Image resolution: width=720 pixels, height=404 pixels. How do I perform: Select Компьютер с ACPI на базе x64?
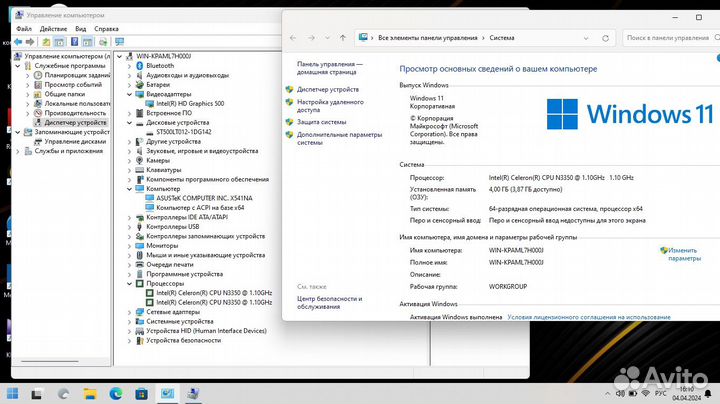(200, 208)
